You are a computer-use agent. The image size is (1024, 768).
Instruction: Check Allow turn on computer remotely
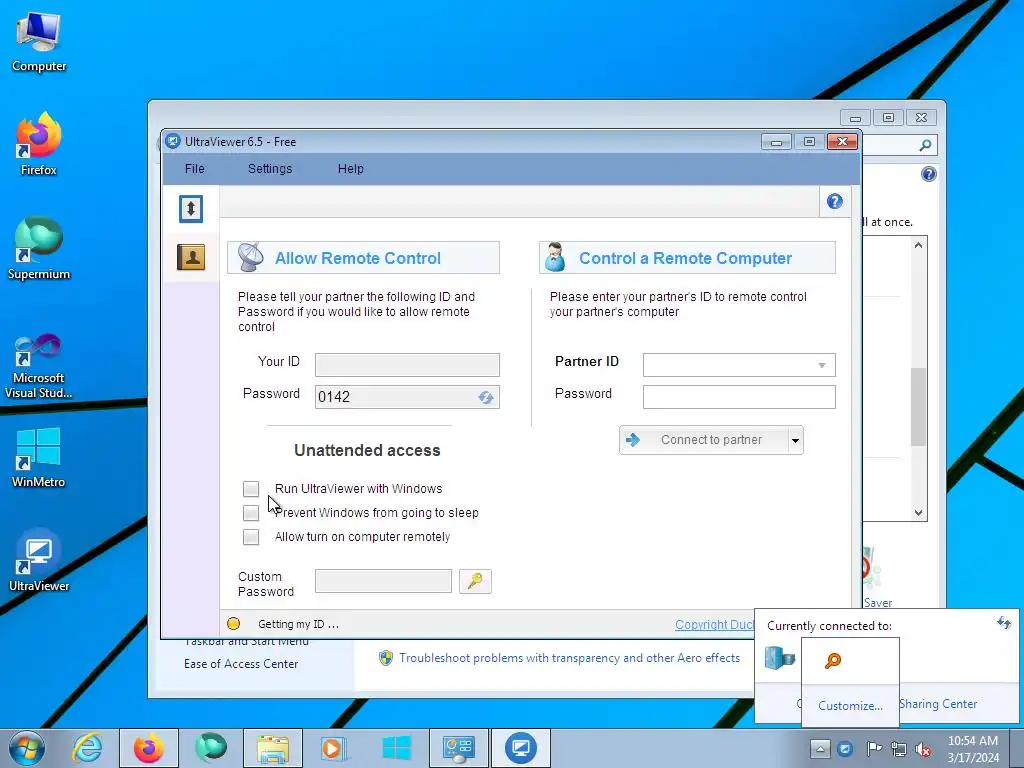[x=251, y=537]
